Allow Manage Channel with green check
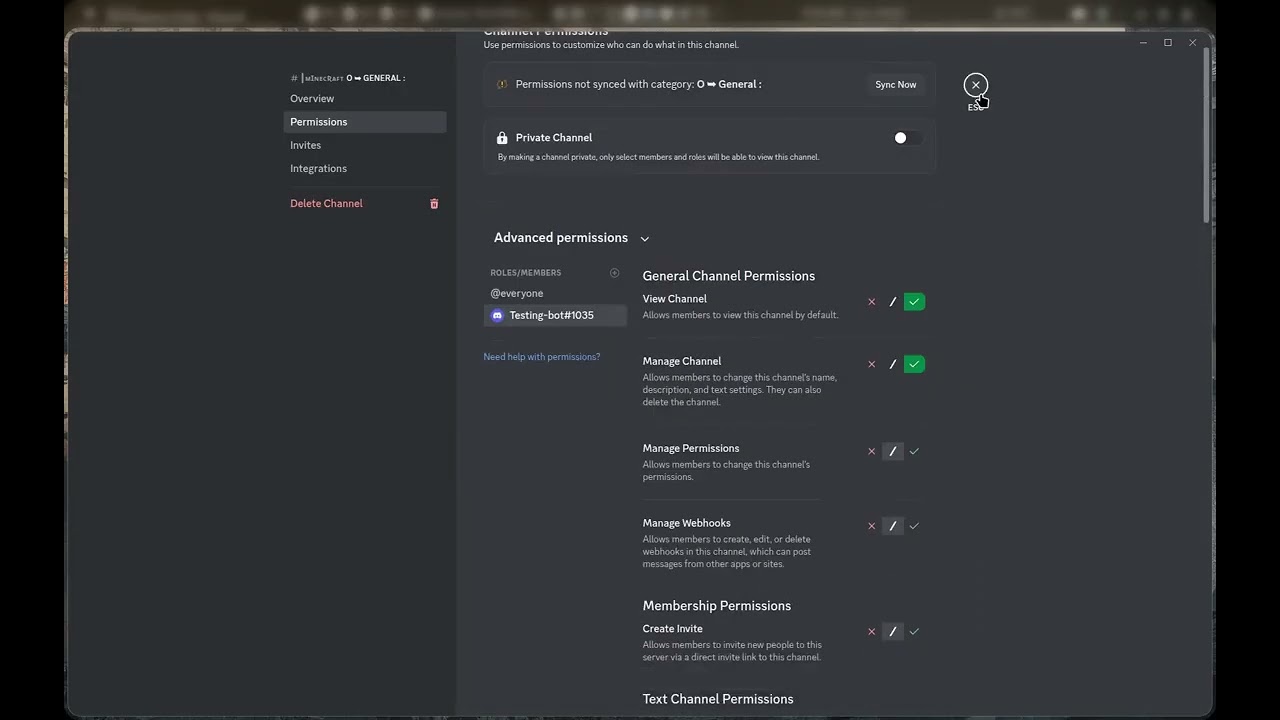This screenshot has height=720, width=1280. pos(914,364)
